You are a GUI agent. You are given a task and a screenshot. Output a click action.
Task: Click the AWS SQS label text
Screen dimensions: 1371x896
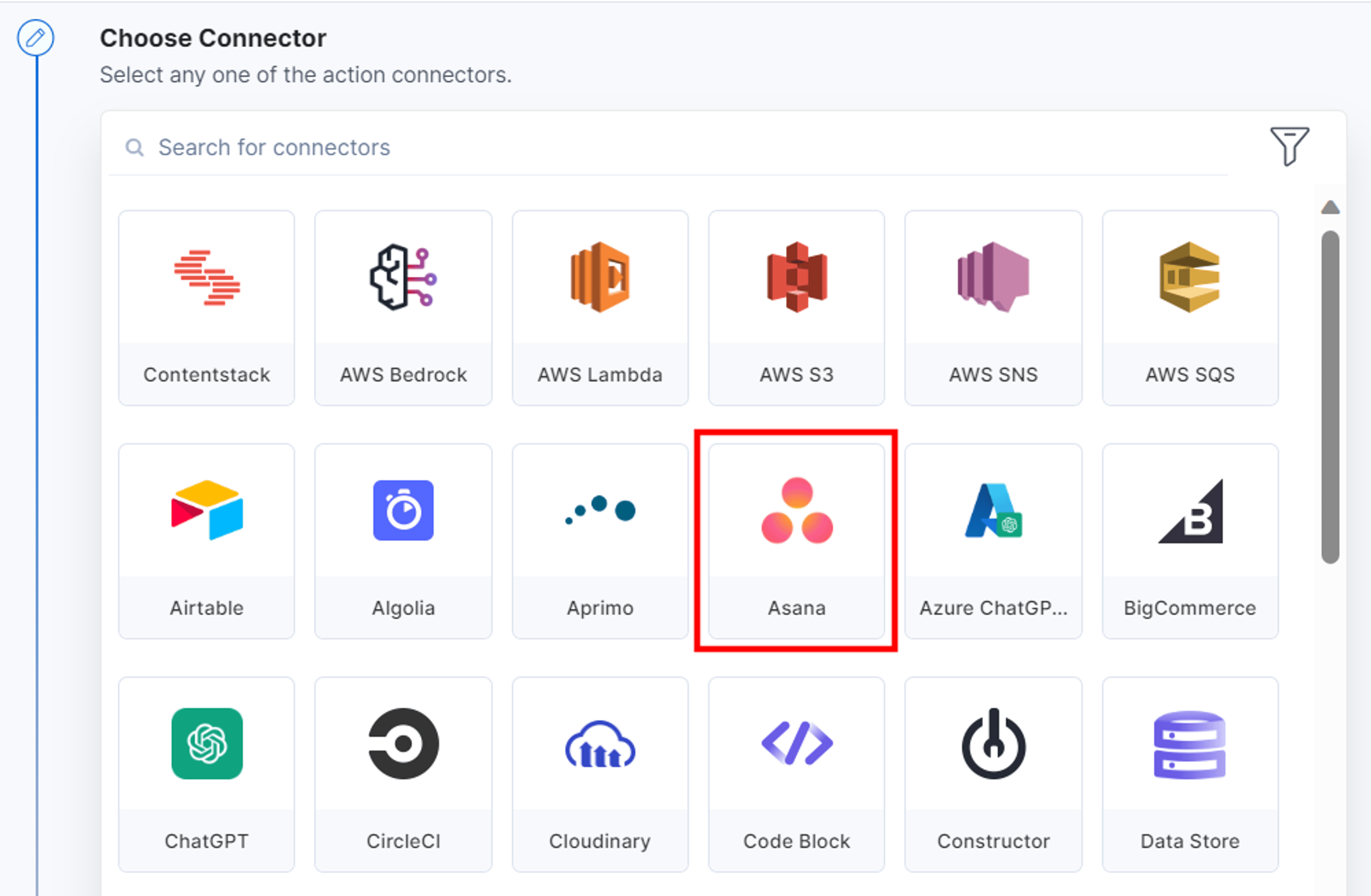pyautogui.click(x=1190, y=375)
